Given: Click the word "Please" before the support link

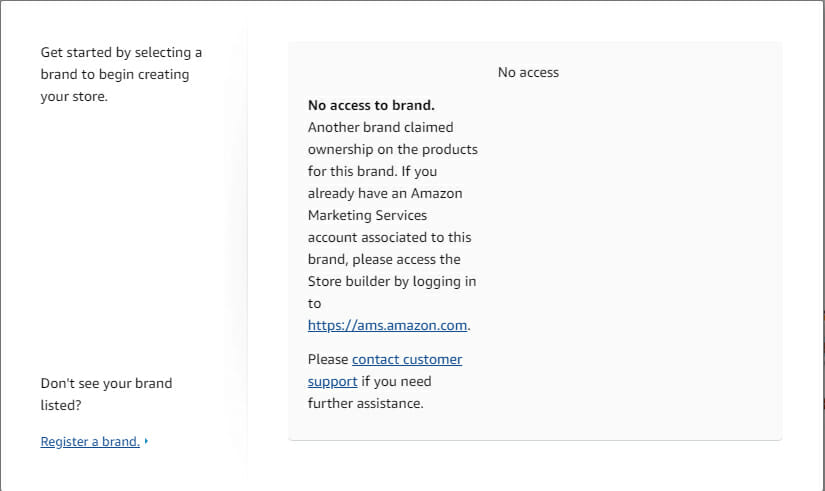Looking at the screenshot, I should 328,359.
